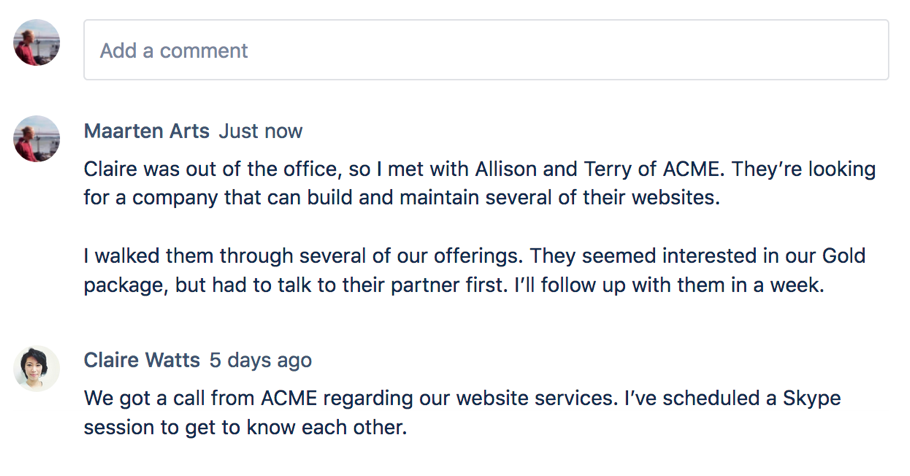The image size is (910, 476).
Task: Click Claire's comment about the Skype session
Action: (463, 412)
